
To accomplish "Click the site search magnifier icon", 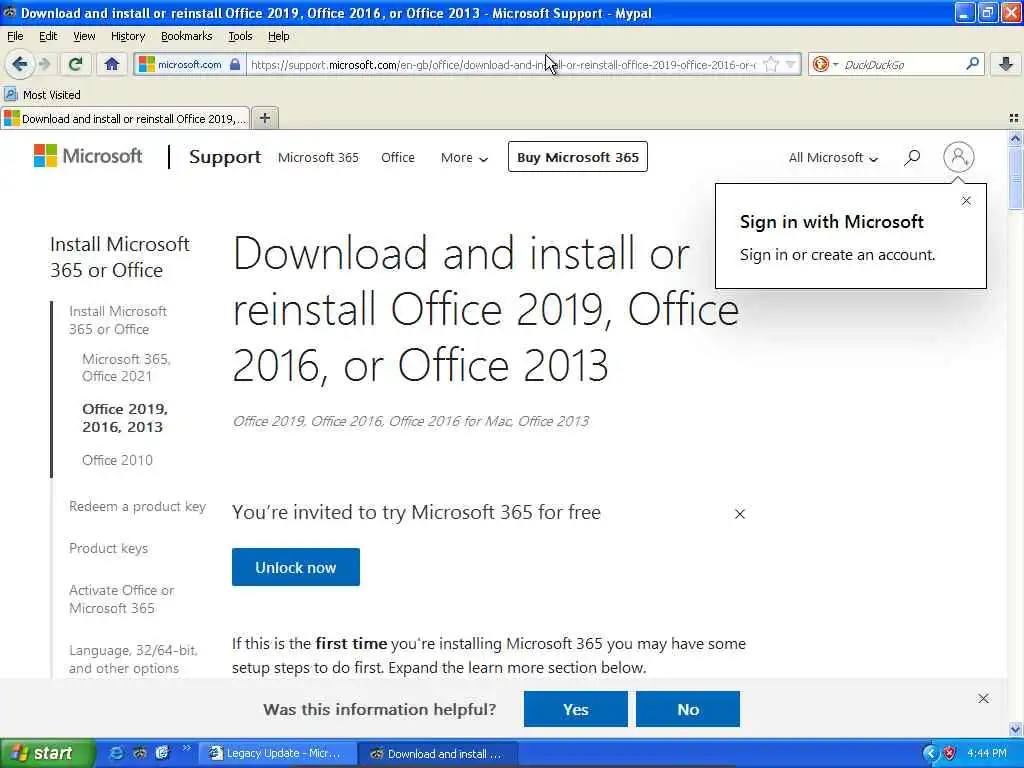I will point(912,157).
